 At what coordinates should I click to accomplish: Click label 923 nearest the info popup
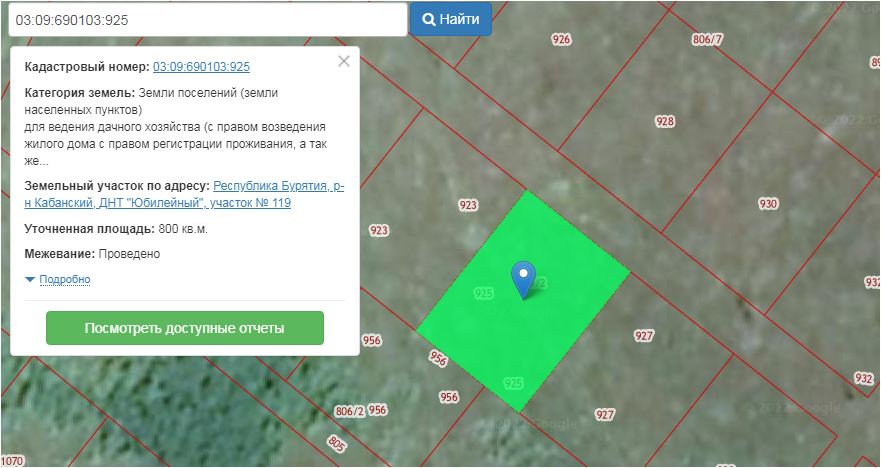click(x=378, y=230)
